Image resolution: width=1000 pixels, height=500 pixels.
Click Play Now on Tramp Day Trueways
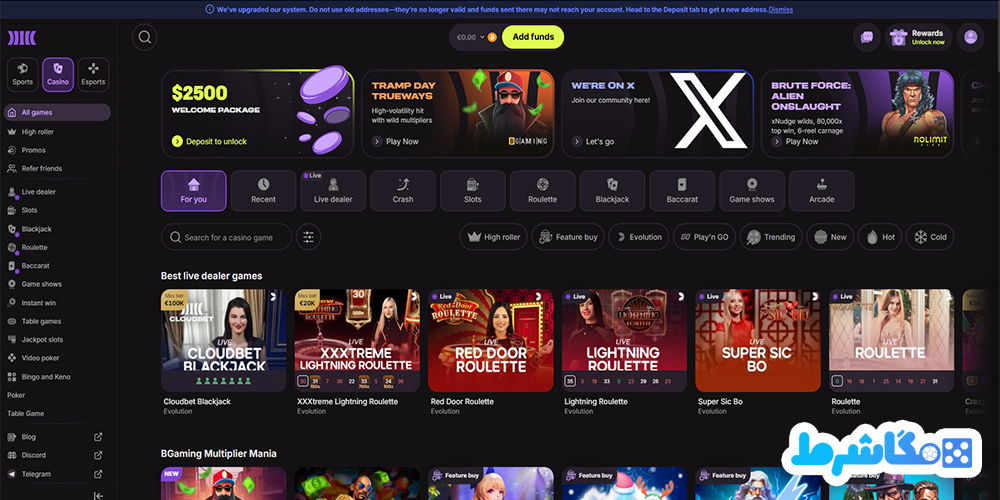tap(395, 142)
